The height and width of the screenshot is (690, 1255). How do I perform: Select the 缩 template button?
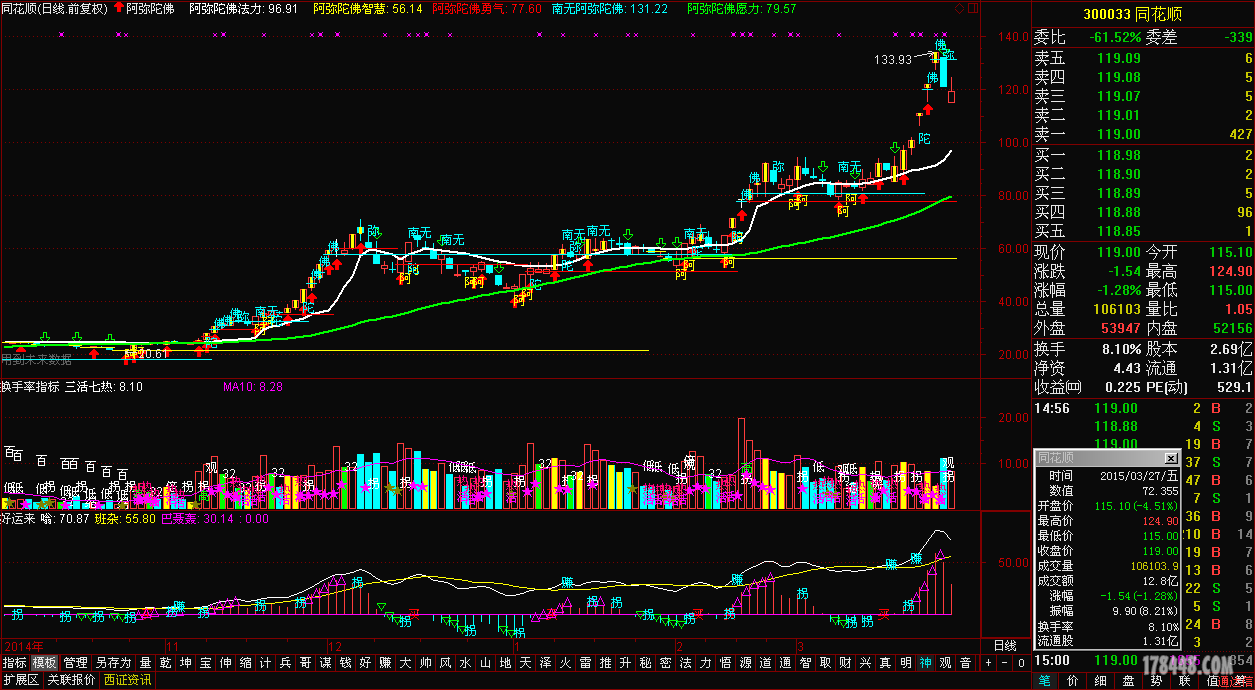coord(245,662)
